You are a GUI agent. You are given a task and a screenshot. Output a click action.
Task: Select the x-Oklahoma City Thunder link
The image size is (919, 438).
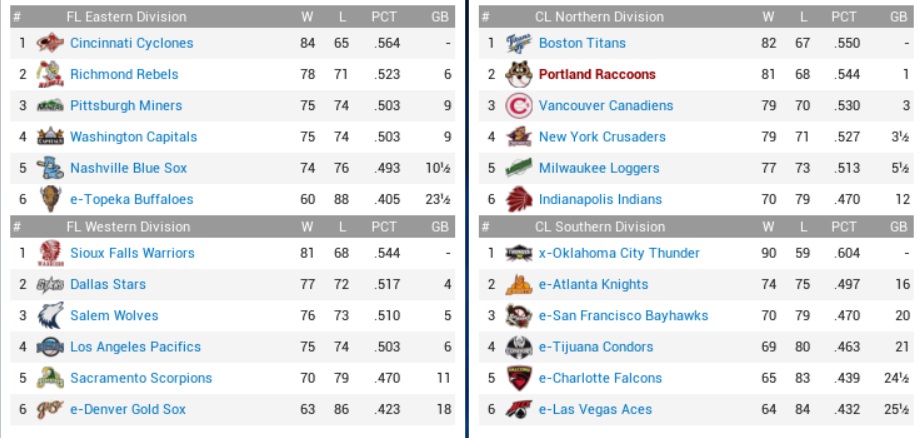pos(619,253)
